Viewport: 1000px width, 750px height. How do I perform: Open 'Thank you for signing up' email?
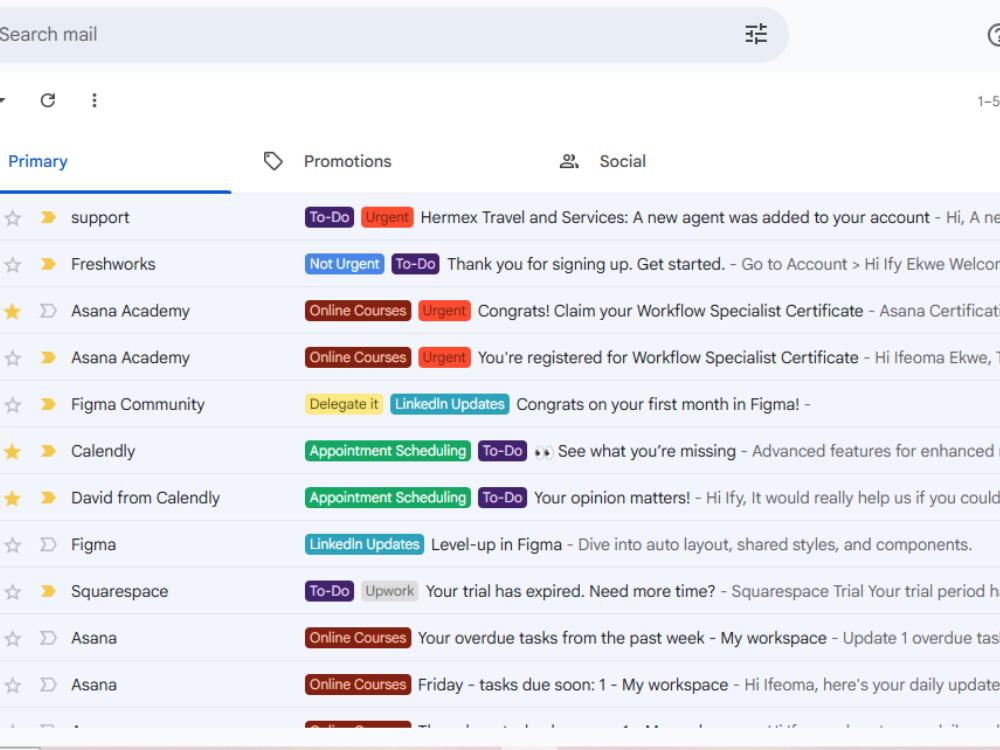coord(585,264)
